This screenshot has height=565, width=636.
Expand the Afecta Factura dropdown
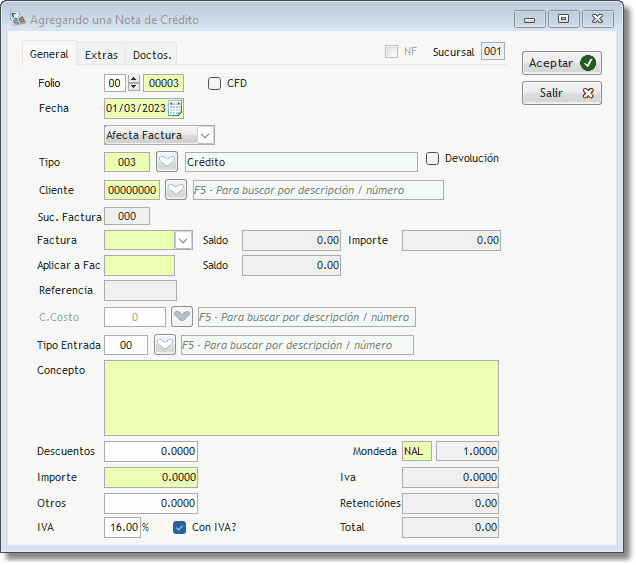click(x=205, y=135)
